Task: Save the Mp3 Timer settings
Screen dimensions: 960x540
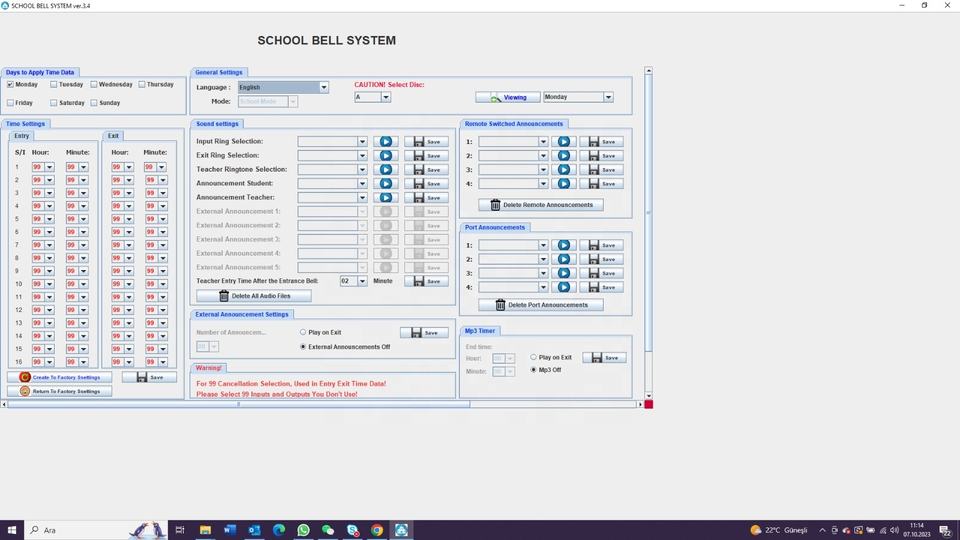Action: 604,358
